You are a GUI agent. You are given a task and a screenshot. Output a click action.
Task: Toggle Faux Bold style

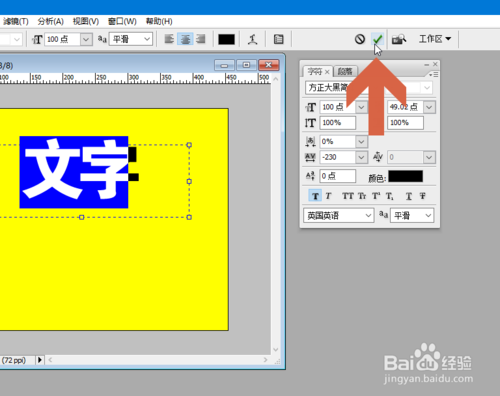click(315, 196)
